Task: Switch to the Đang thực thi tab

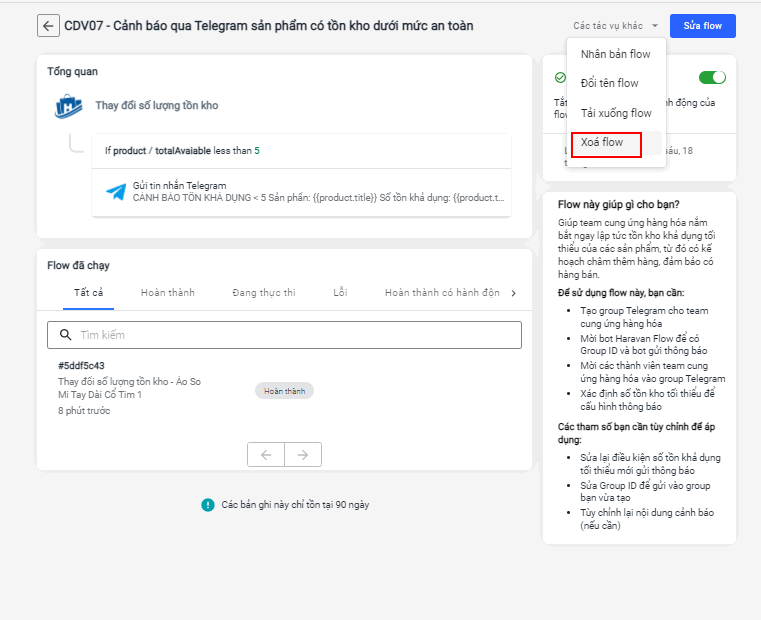Action: click(x=264, y=293)
